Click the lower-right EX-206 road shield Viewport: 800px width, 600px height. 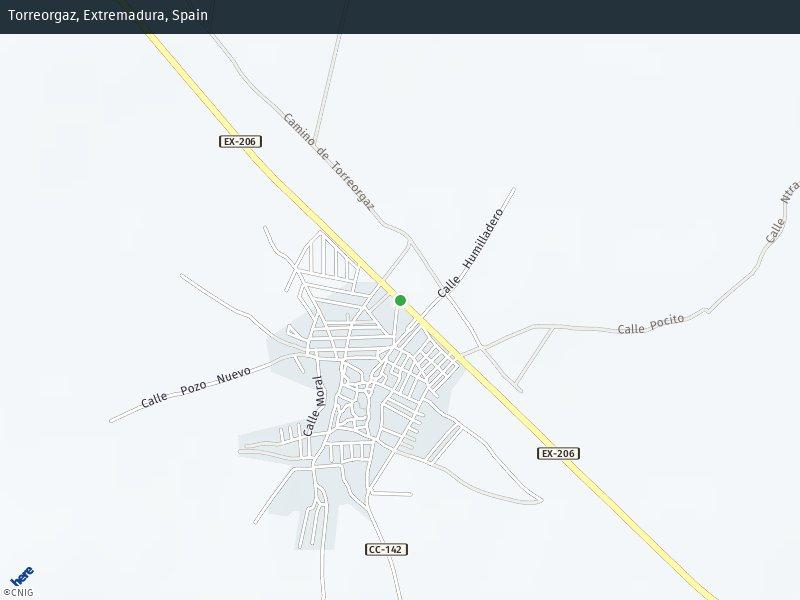click(x=558, y=453)
